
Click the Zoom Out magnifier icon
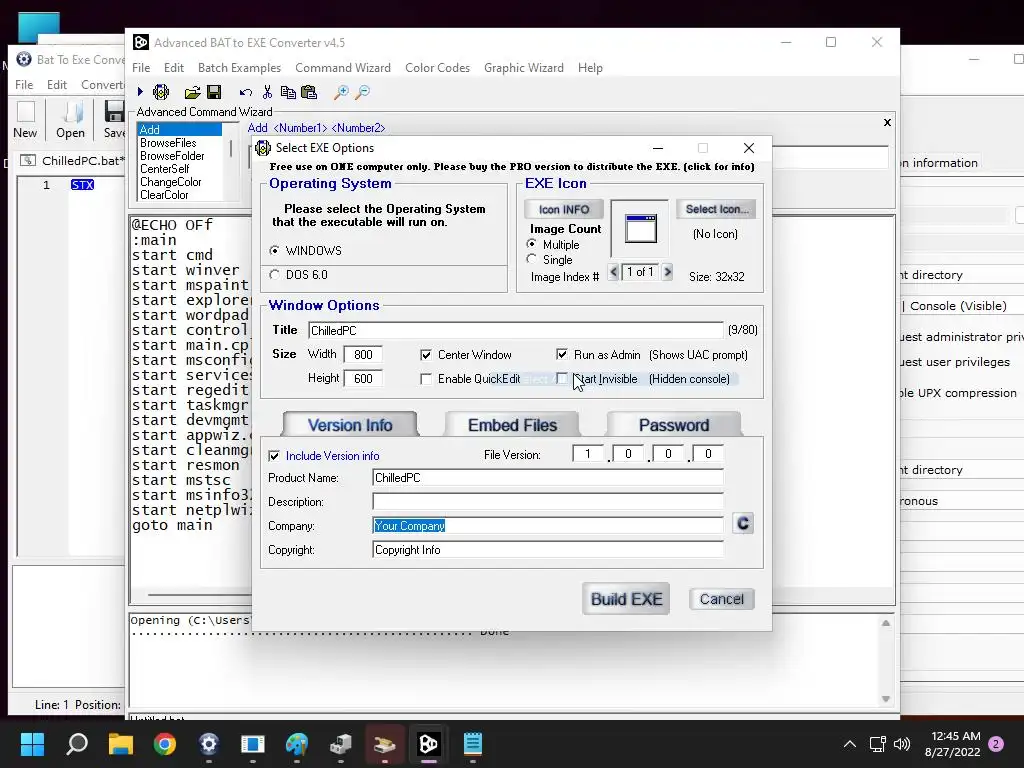pos(362,92)
